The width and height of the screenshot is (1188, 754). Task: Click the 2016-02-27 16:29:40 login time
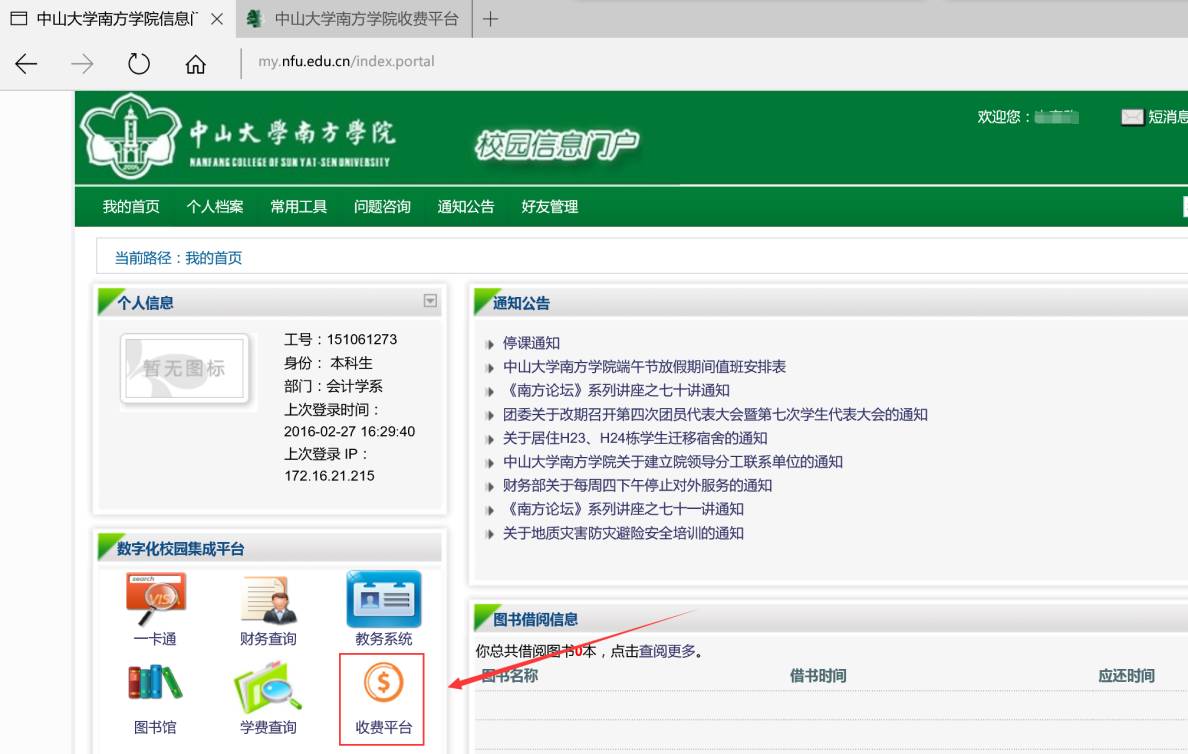click(349, 431)
